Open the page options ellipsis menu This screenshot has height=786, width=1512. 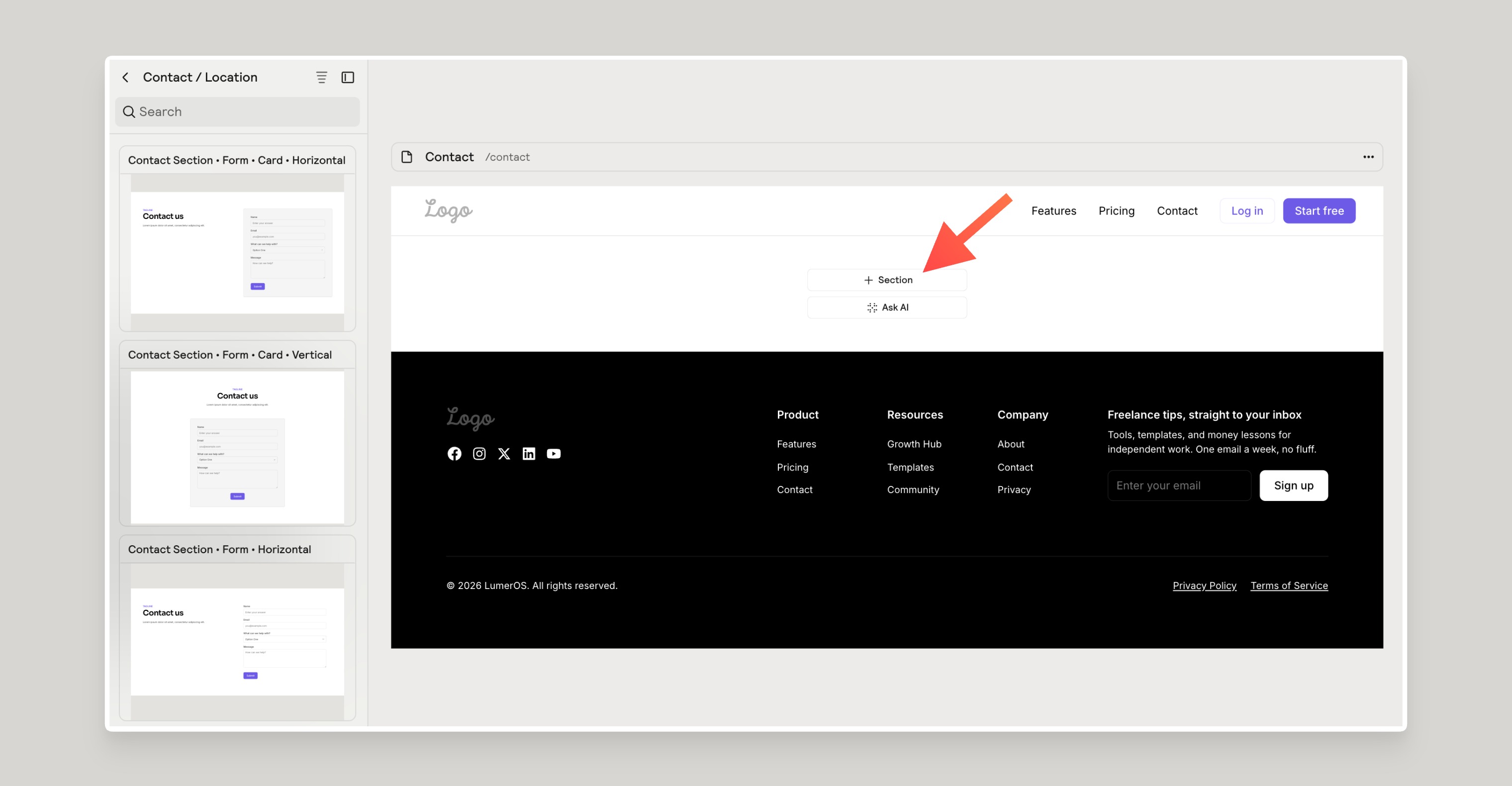1368,157
